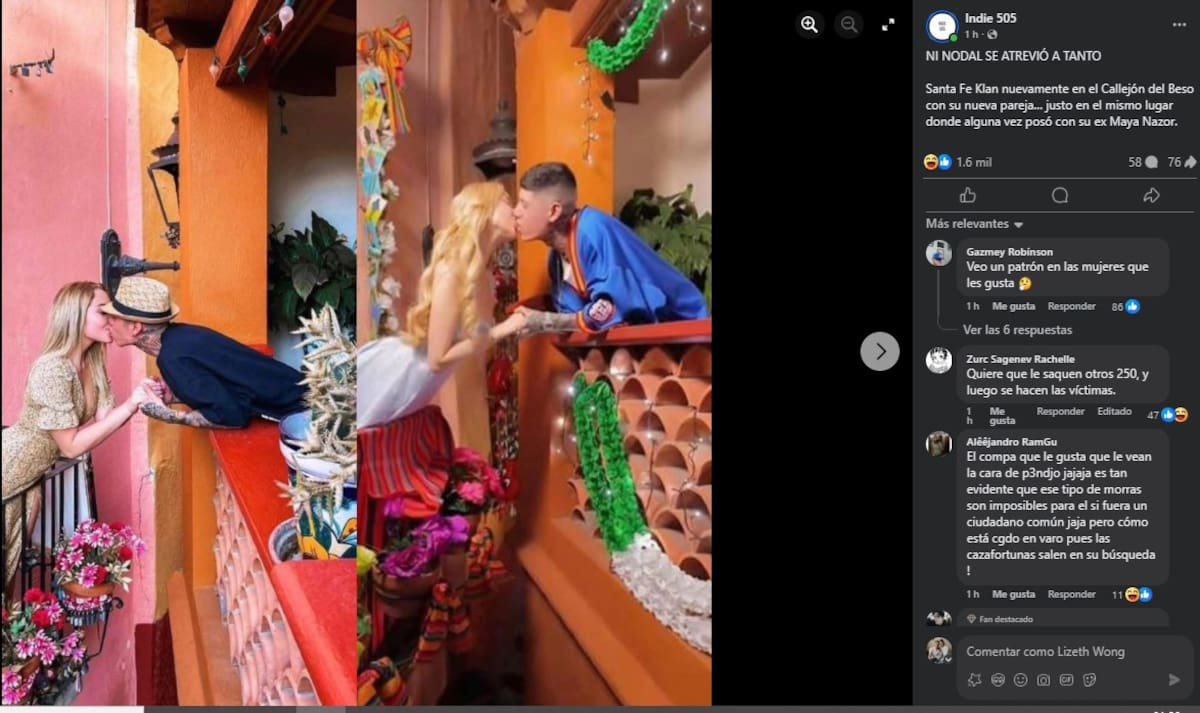View the 11 reactions on Alèējandro's comment
The width and height of the screenshot is (1200, 713).
click(x=1132, y=594)
